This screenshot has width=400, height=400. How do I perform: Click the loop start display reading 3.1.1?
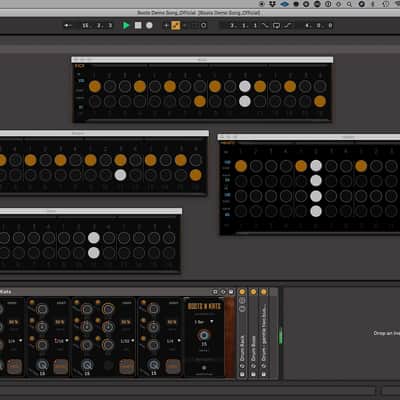pos(243,26)
